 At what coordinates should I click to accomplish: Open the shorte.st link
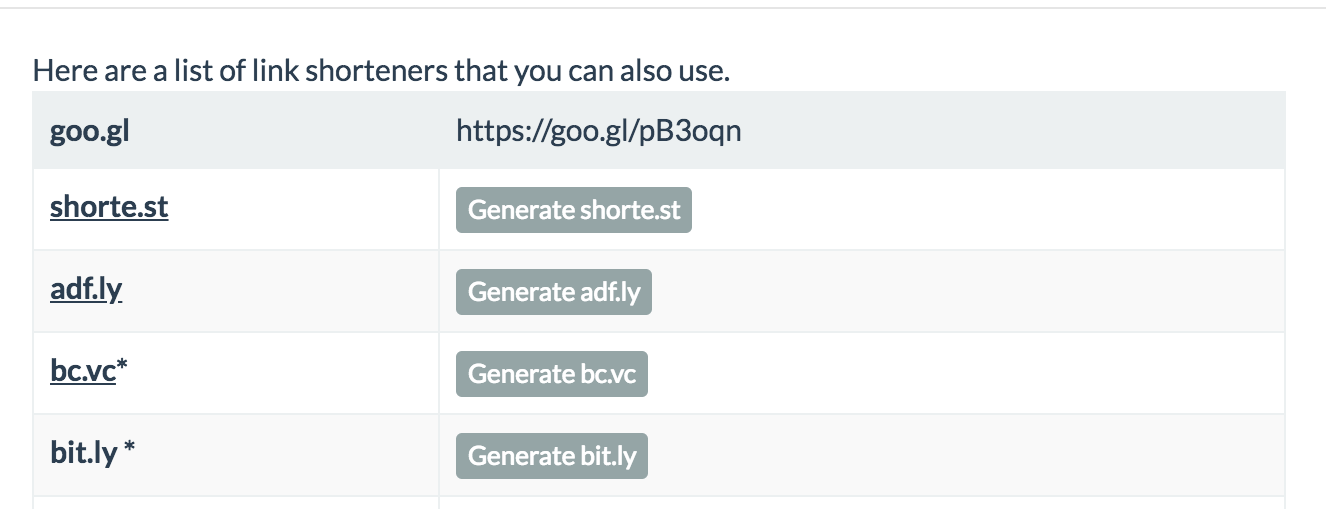pos(109,208)
